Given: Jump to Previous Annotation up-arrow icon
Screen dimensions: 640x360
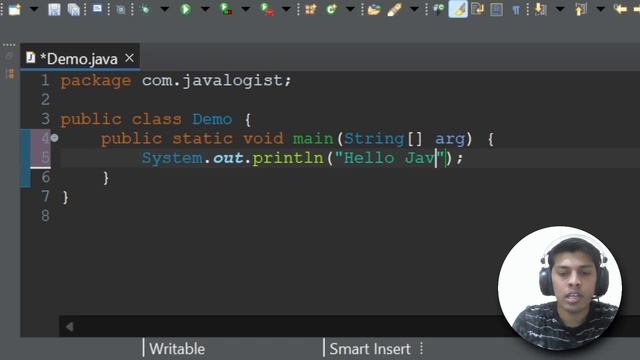Looking at the screenshot, I should [580, 9].
